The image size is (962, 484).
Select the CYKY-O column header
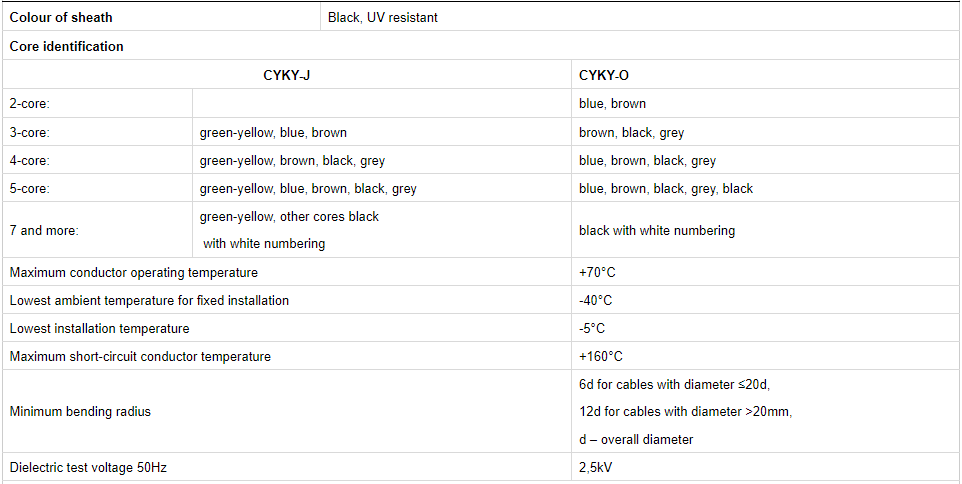[x=604, y=75]
